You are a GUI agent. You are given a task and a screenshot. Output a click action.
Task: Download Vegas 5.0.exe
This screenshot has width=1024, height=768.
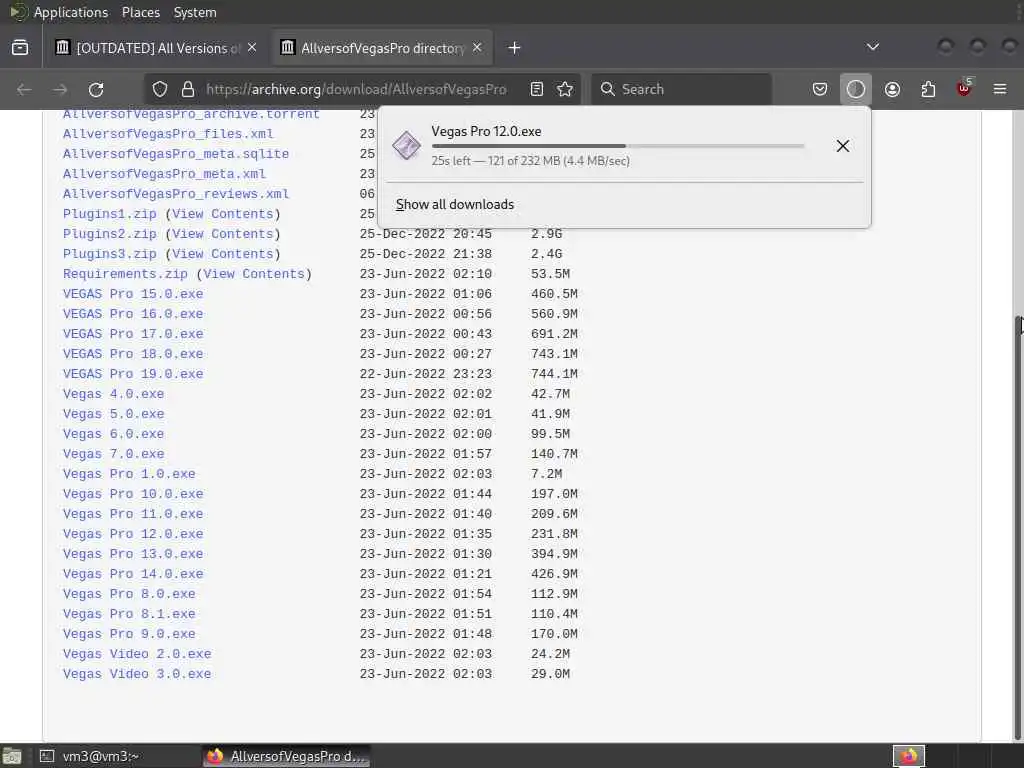point(113,414)
